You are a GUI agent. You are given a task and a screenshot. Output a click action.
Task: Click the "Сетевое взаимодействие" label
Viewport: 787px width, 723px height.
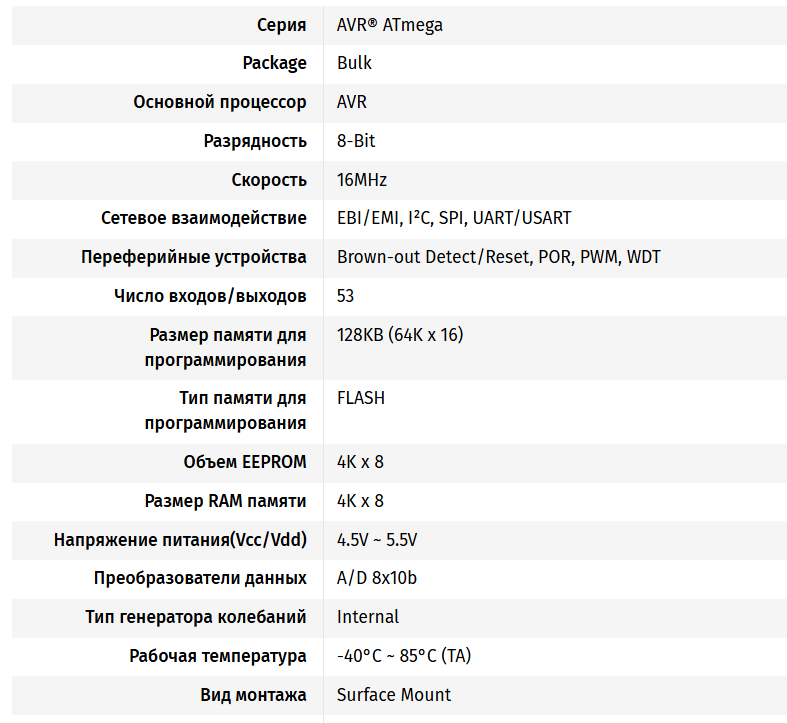(x=204, y=218)
